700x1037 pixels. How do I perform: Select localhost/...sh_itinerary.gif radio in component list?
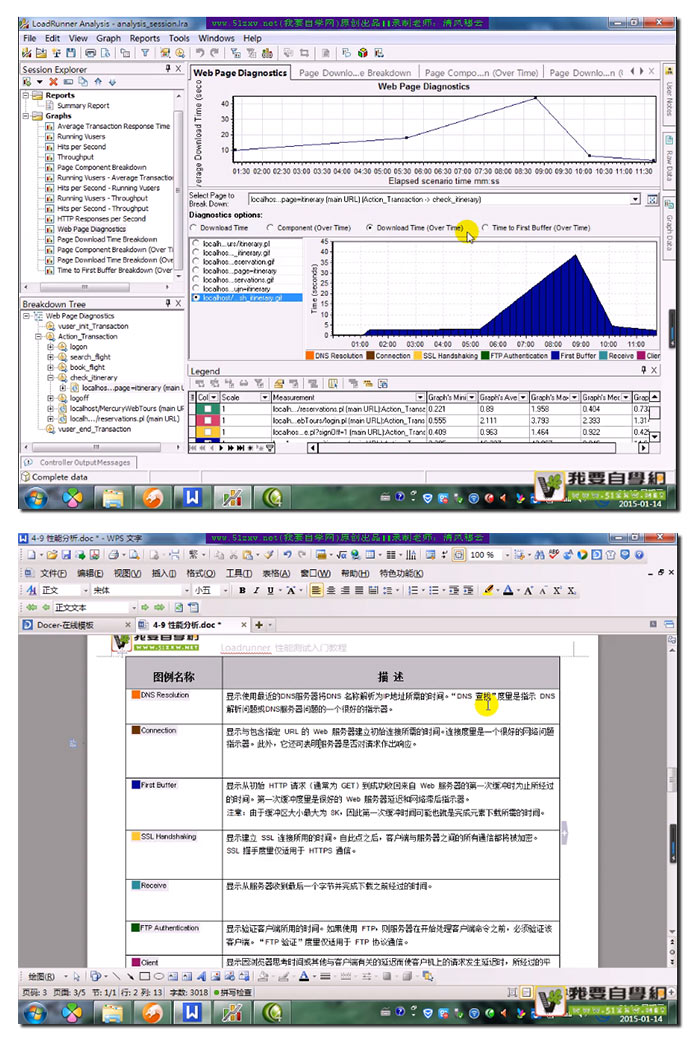pos(196,298)
